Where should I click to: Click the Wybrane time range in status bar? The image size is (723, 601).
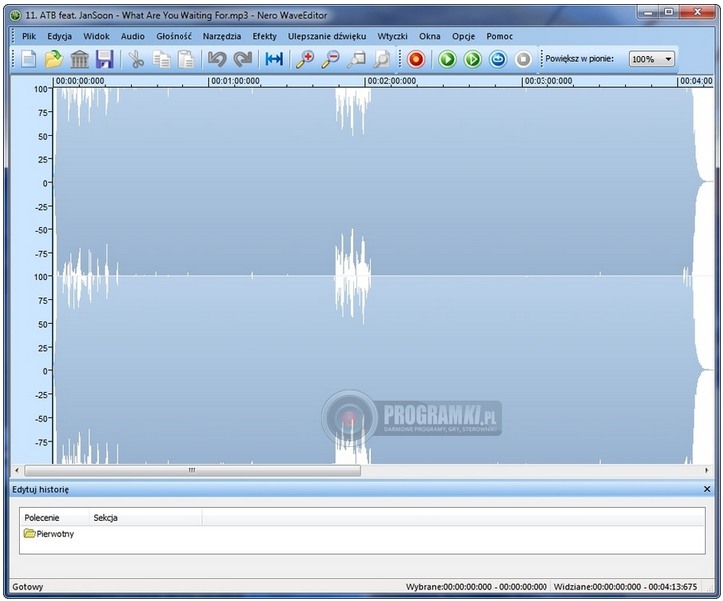(x=476, y=587)
